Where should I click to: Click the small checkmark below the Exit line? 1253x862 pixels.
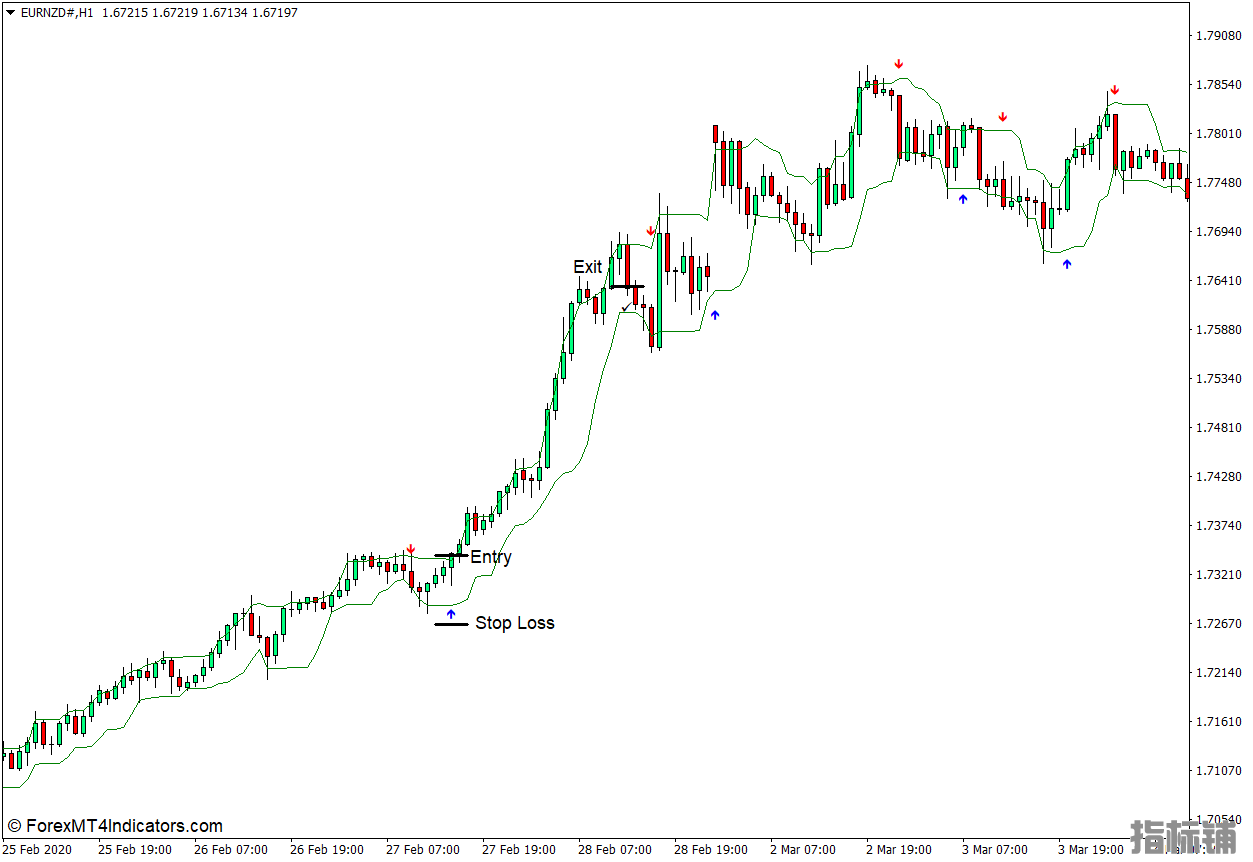click(x=626, y=306)
